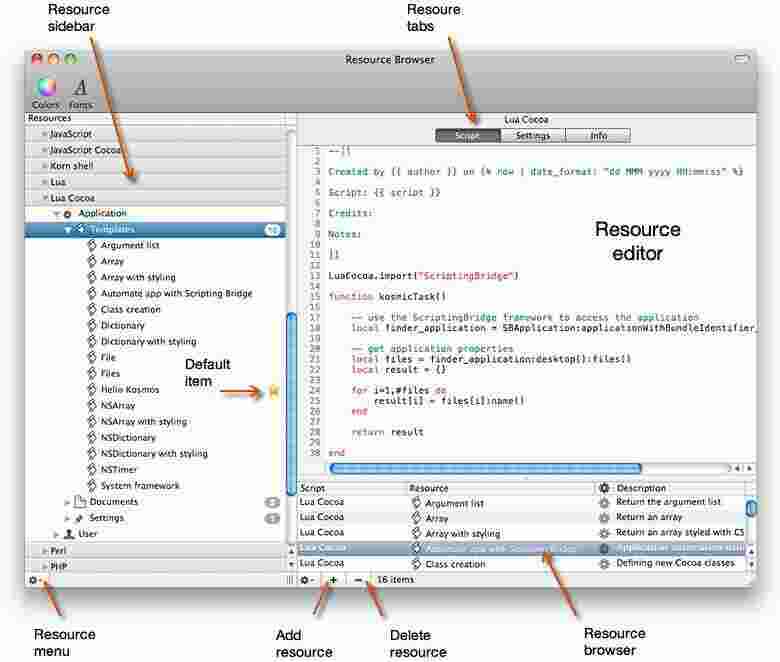Expand the User node
This screenshot has width=780, height=662.
pyautogui.click(x=57, y=534)
